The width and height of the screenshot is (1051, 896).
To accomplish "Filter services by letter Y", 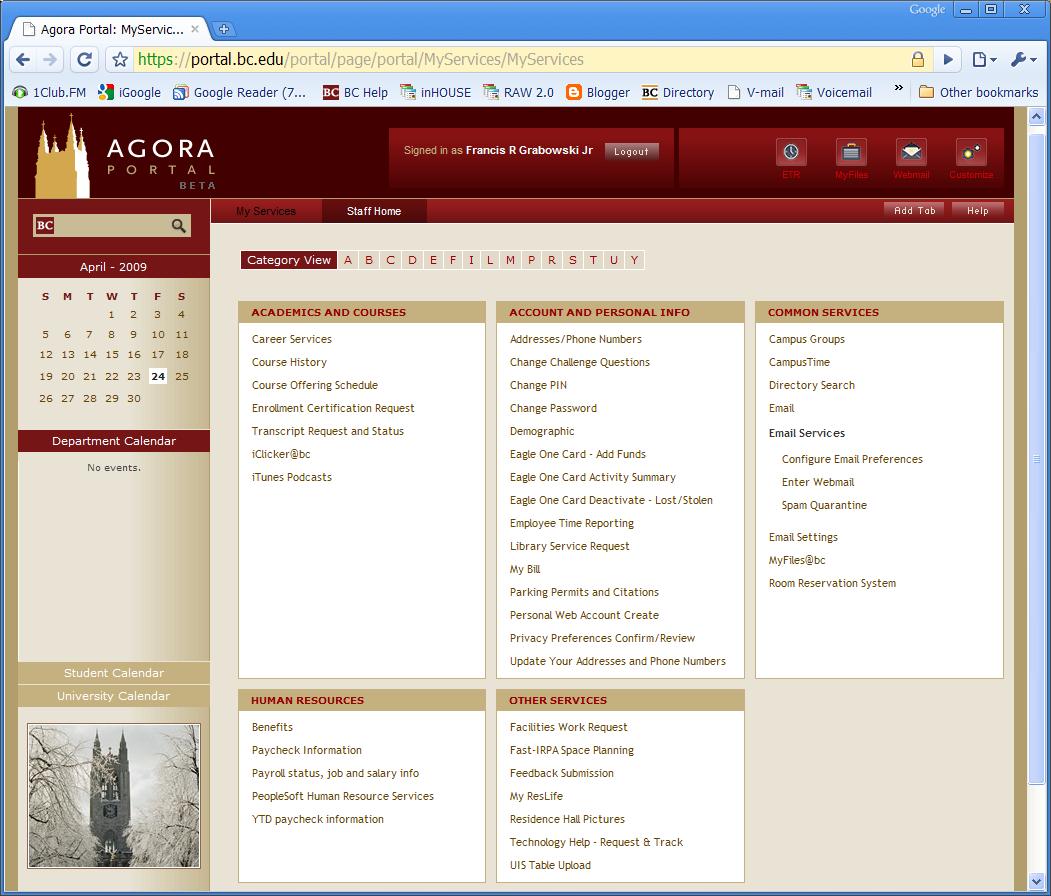I will pyautogui.click(x=634, y=260).
